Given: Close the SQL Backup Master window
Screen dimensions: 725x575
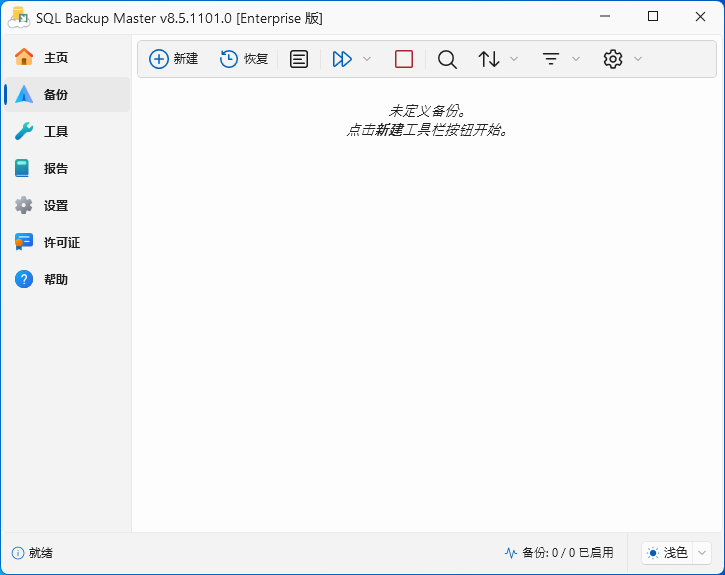Looking at the screenshot, I should [x=700, y=17].
